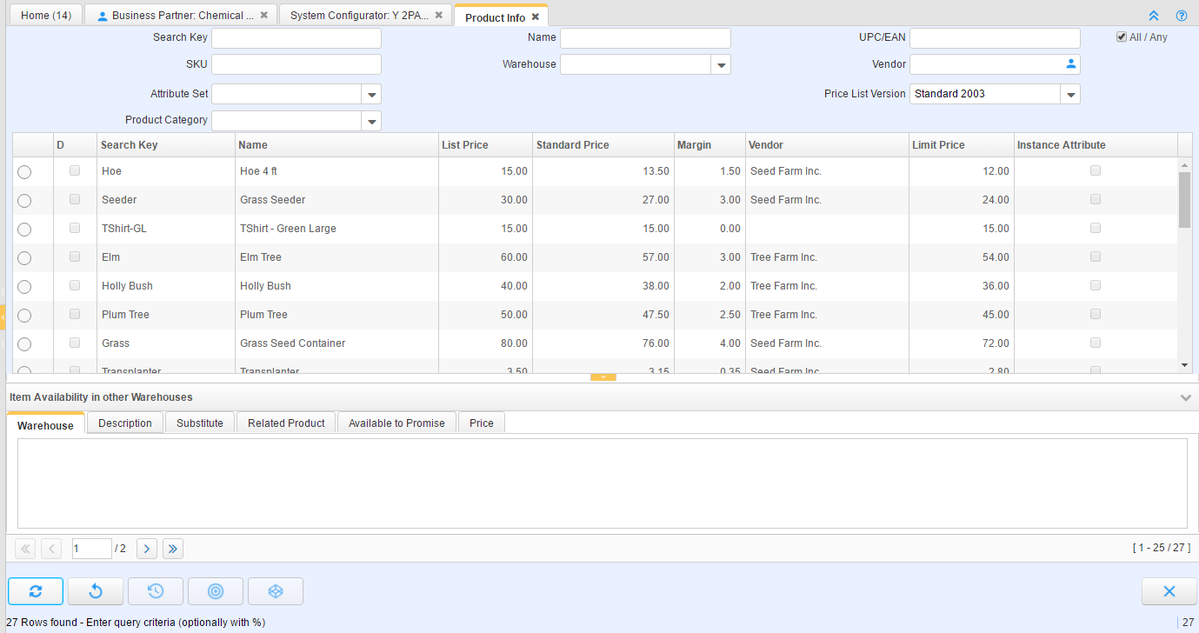The height and width of the screenshot is (633, 1199).
Task: Go to the next results page
Action: [x=146, y=548]
